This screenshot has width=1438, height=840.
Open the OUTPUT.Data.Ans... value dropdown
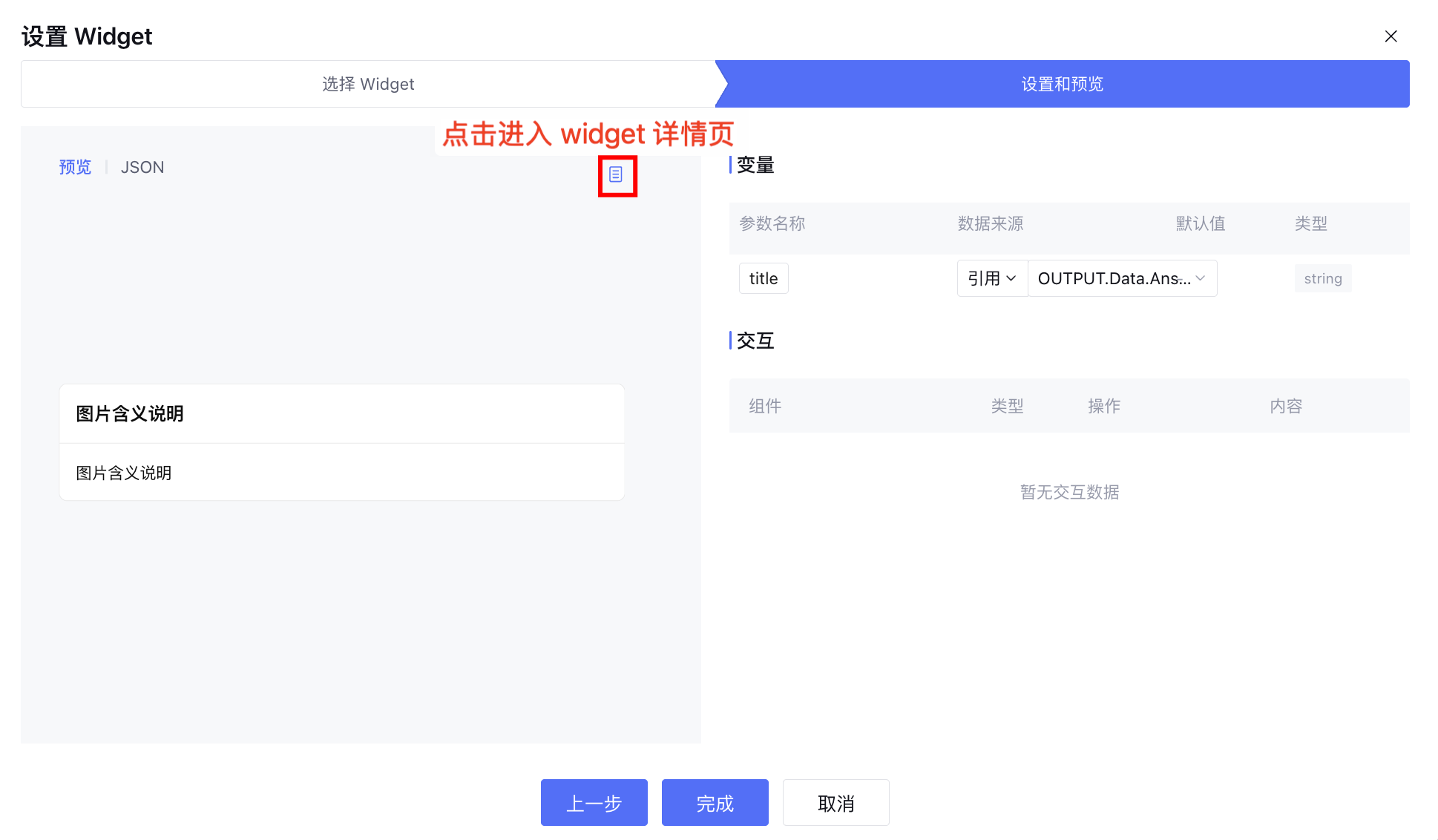click(x=1121, y=278)
